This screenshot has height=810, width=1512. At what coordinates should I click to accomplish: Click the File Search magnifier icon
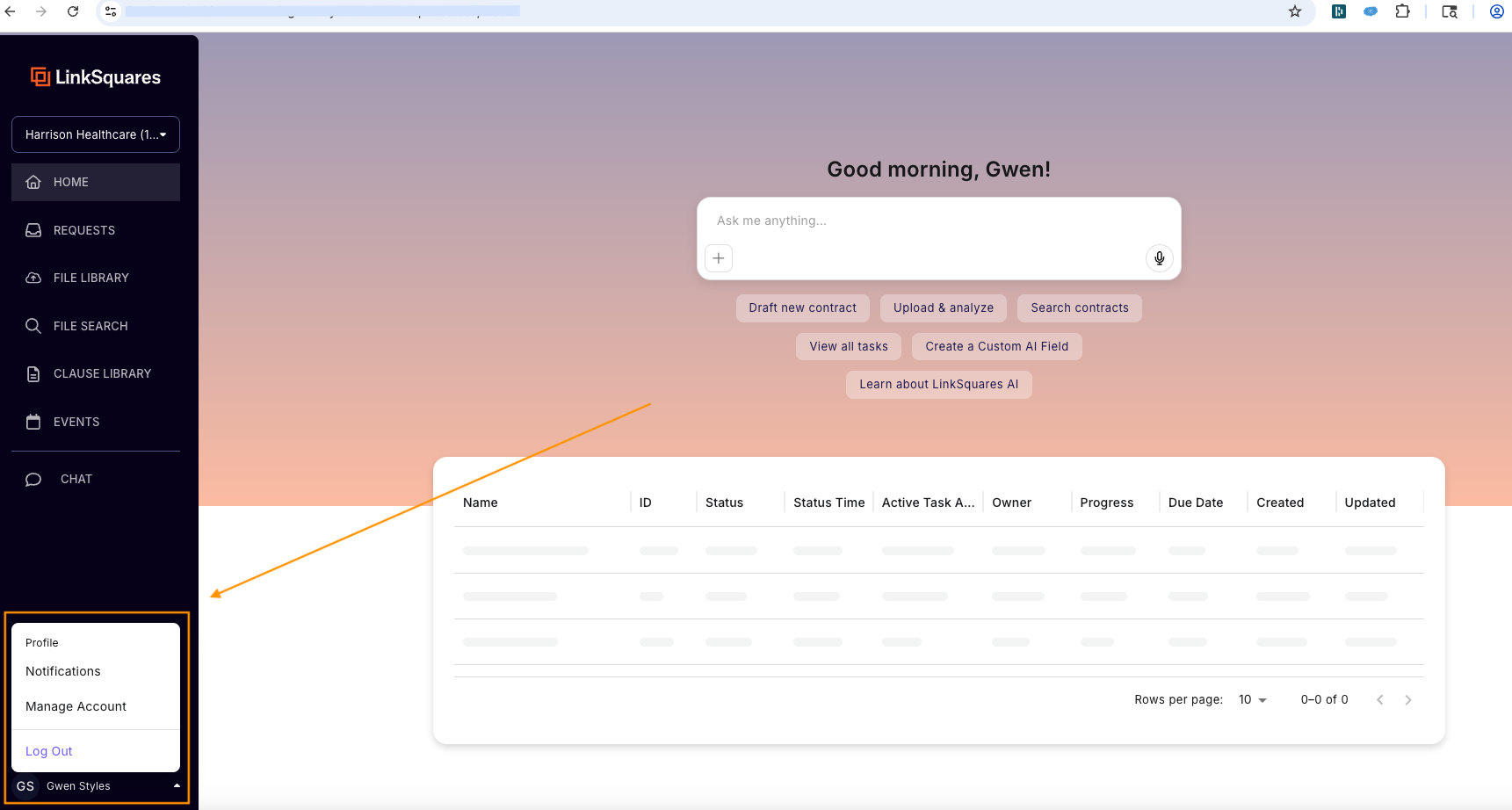point(33,326)
